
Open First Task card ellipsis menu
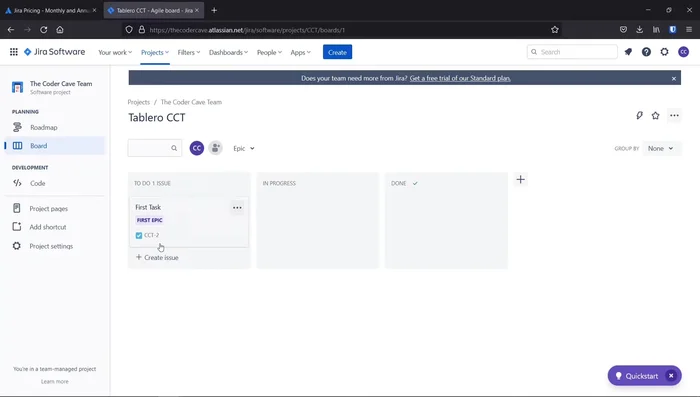click(237, 208)
